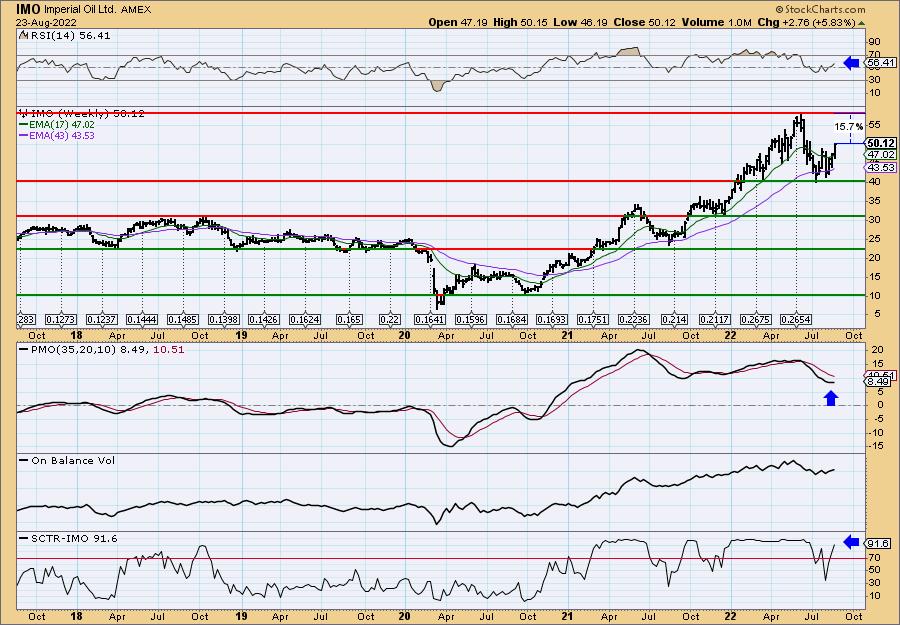This screenshot has height=625, width=900.
Task: Click the green EMA(17) legend line swatch
Action: click(26, 125)
